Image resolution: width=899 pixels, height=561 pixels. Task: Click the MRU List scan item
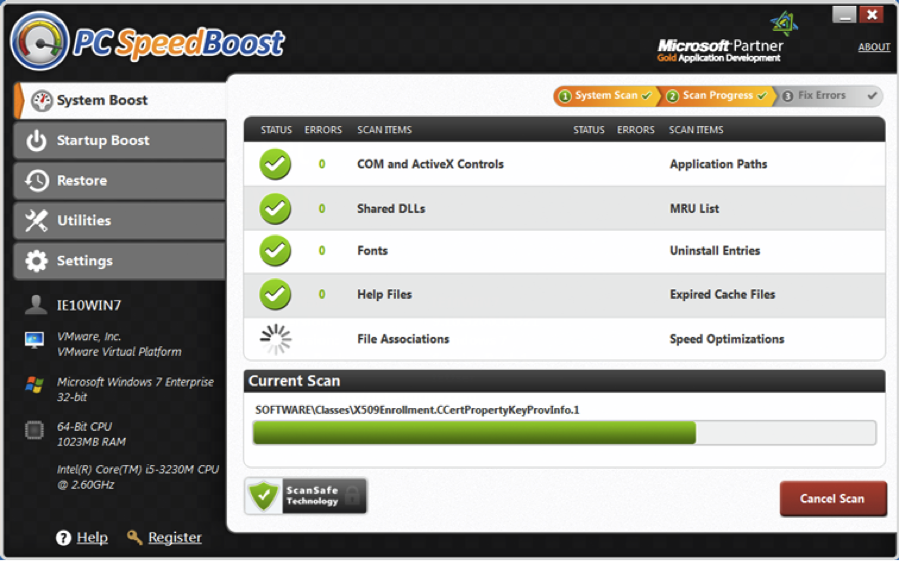tap(694, 208)
